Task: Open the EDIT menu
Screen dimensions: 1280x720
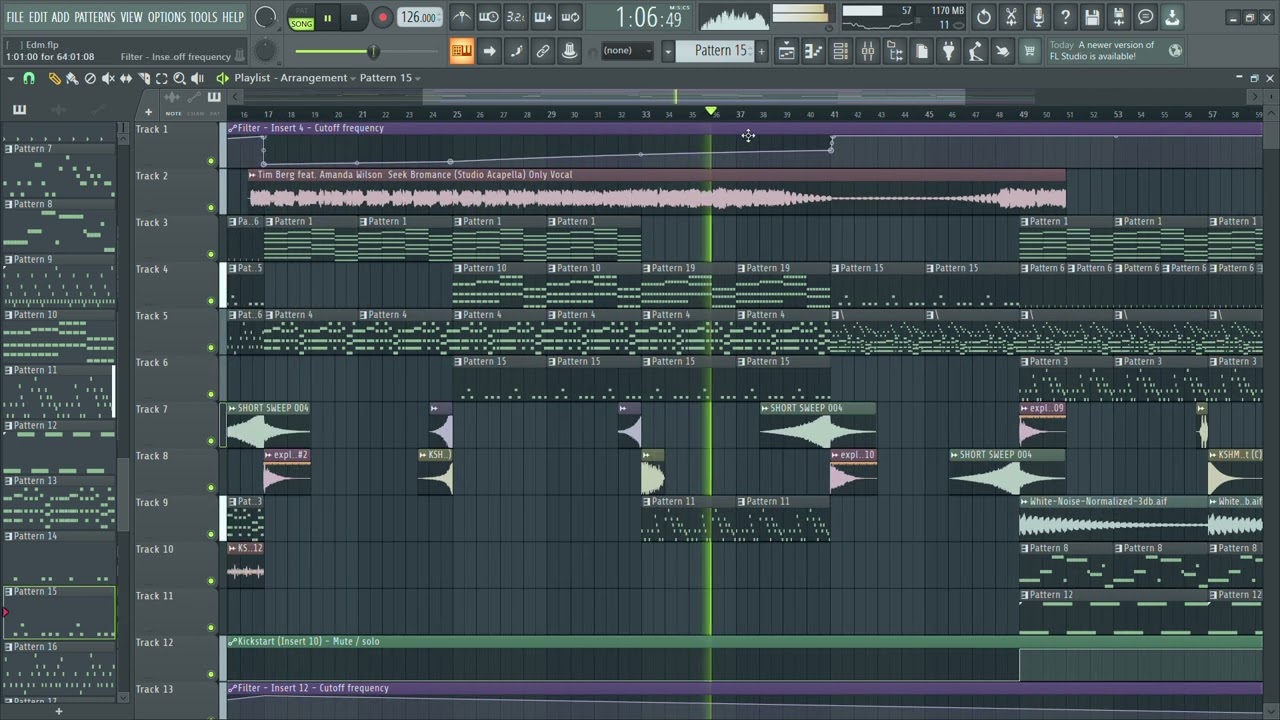Action: click(x=38, y=18)
